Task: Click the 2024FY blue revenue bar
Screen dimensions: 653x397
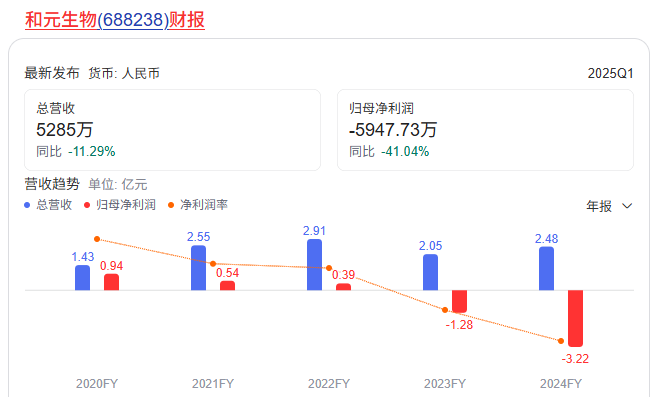Action: pyautogui.click(x=546, y=268)
